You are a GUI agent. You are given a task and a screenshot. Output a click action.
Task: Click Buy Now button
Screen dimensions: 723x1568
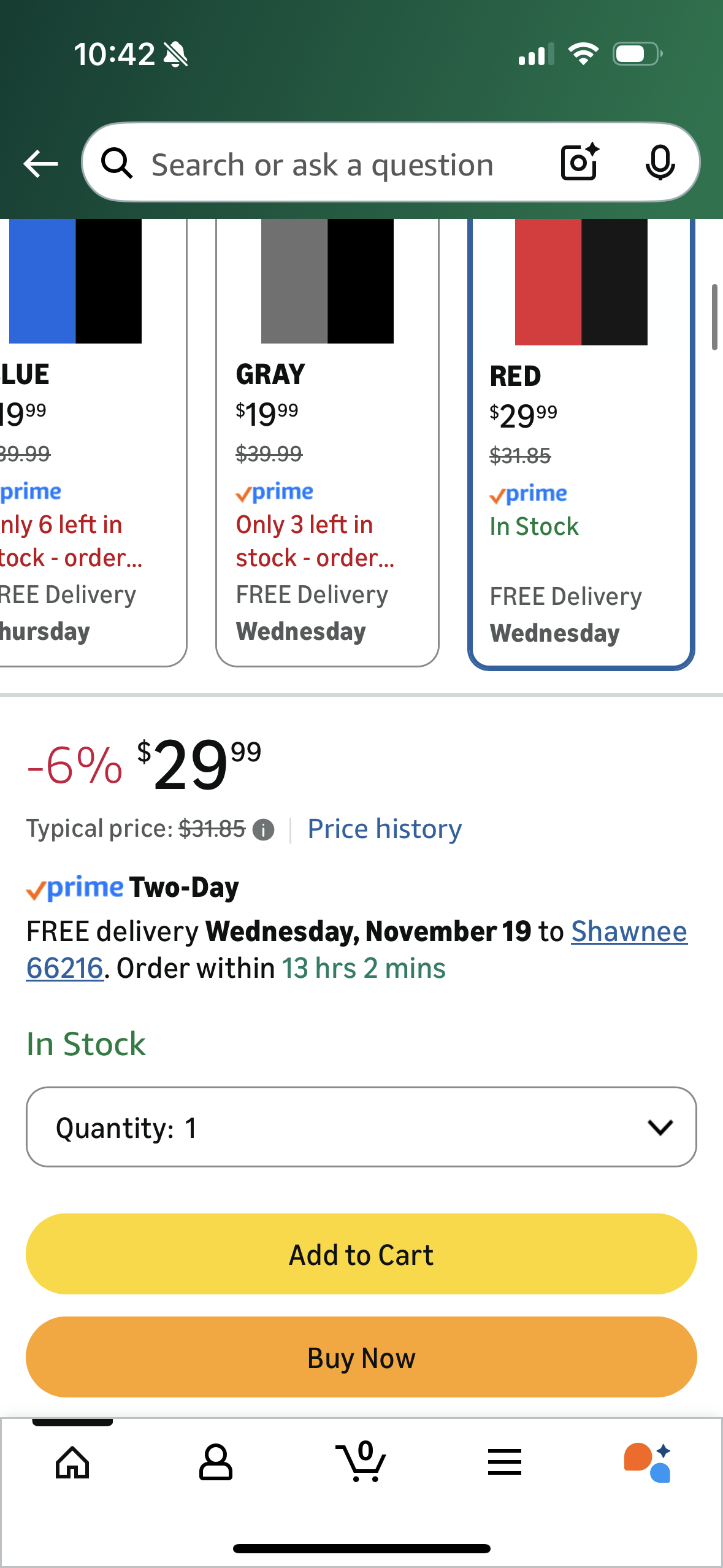coord(361,1357)
